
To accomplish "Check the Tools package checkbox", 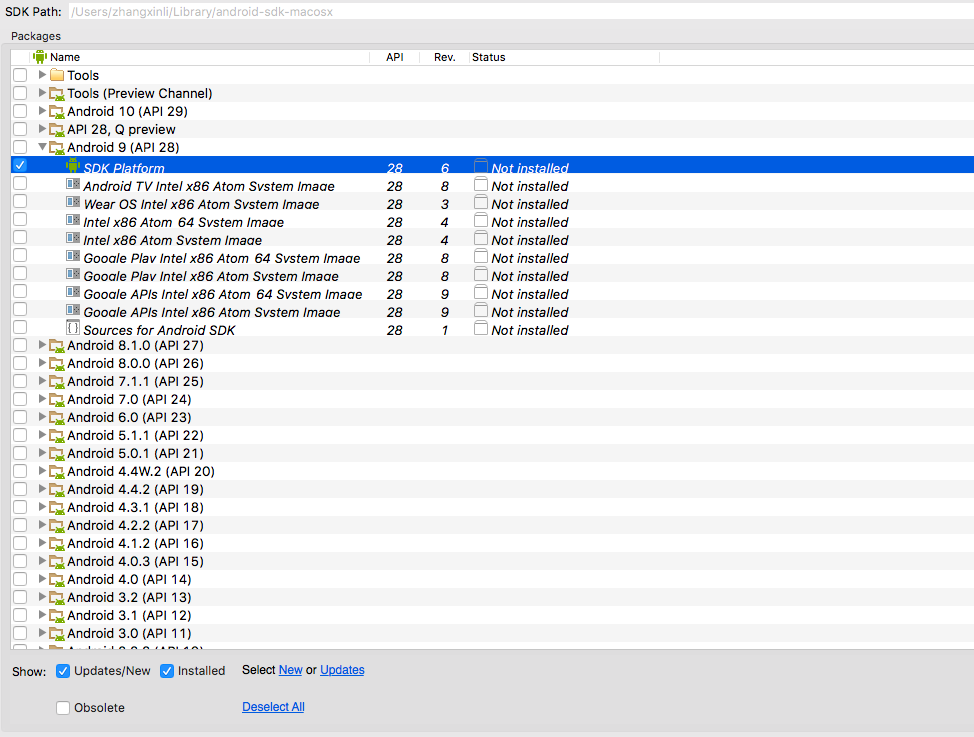I will pos(20,75).
